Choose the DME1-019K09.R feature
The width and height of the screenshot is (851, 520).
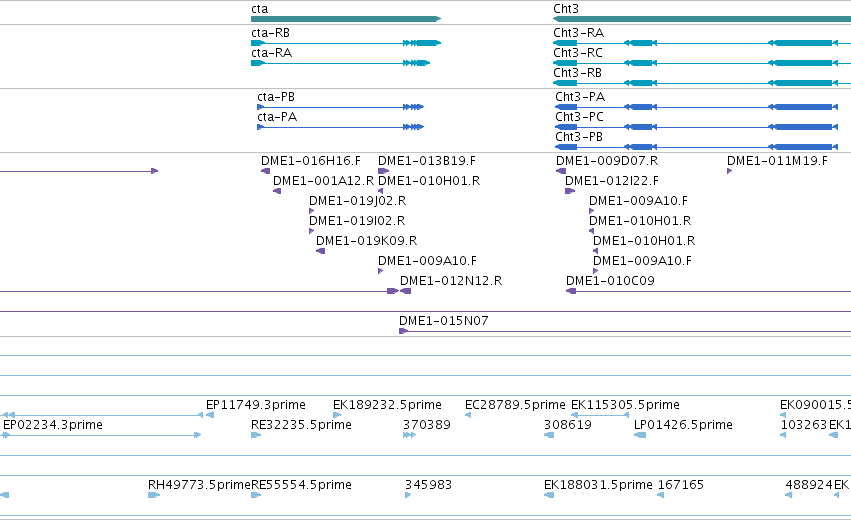point(366,241)
